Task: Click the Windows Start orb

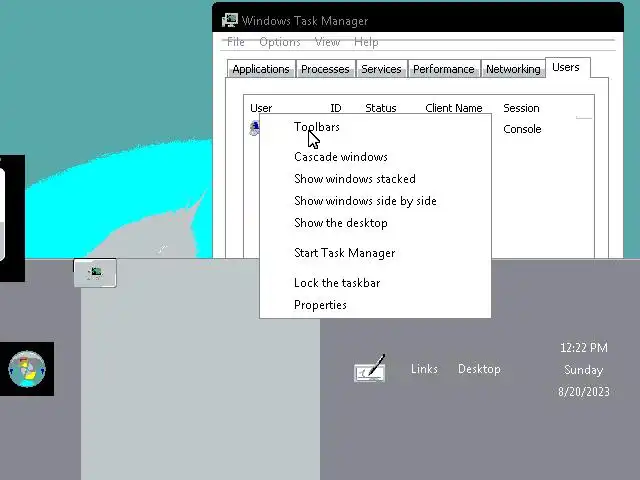Action: pos(27,369)
